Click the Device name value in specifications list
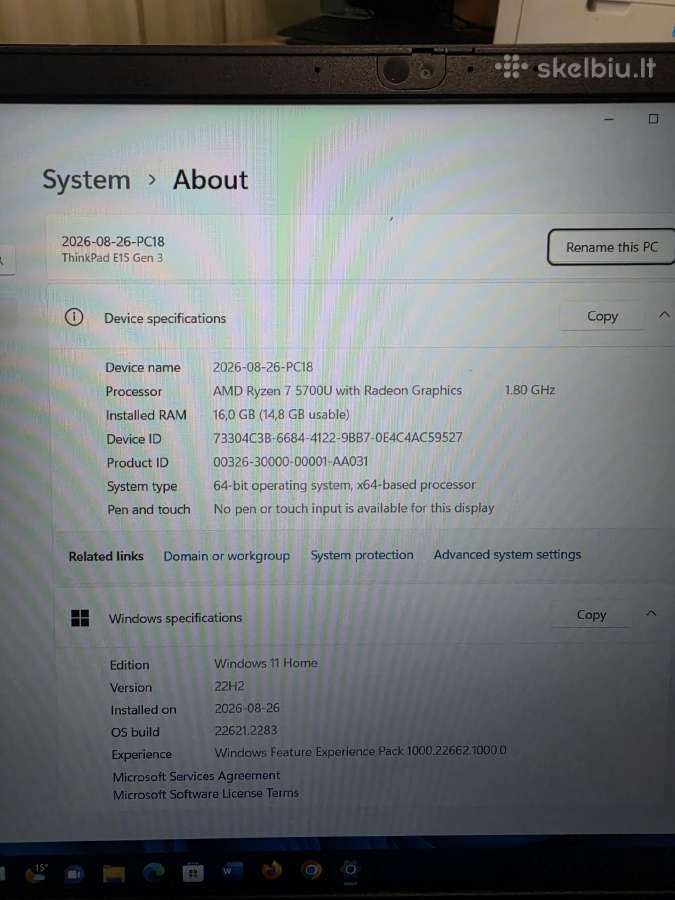 coord(263,367)
